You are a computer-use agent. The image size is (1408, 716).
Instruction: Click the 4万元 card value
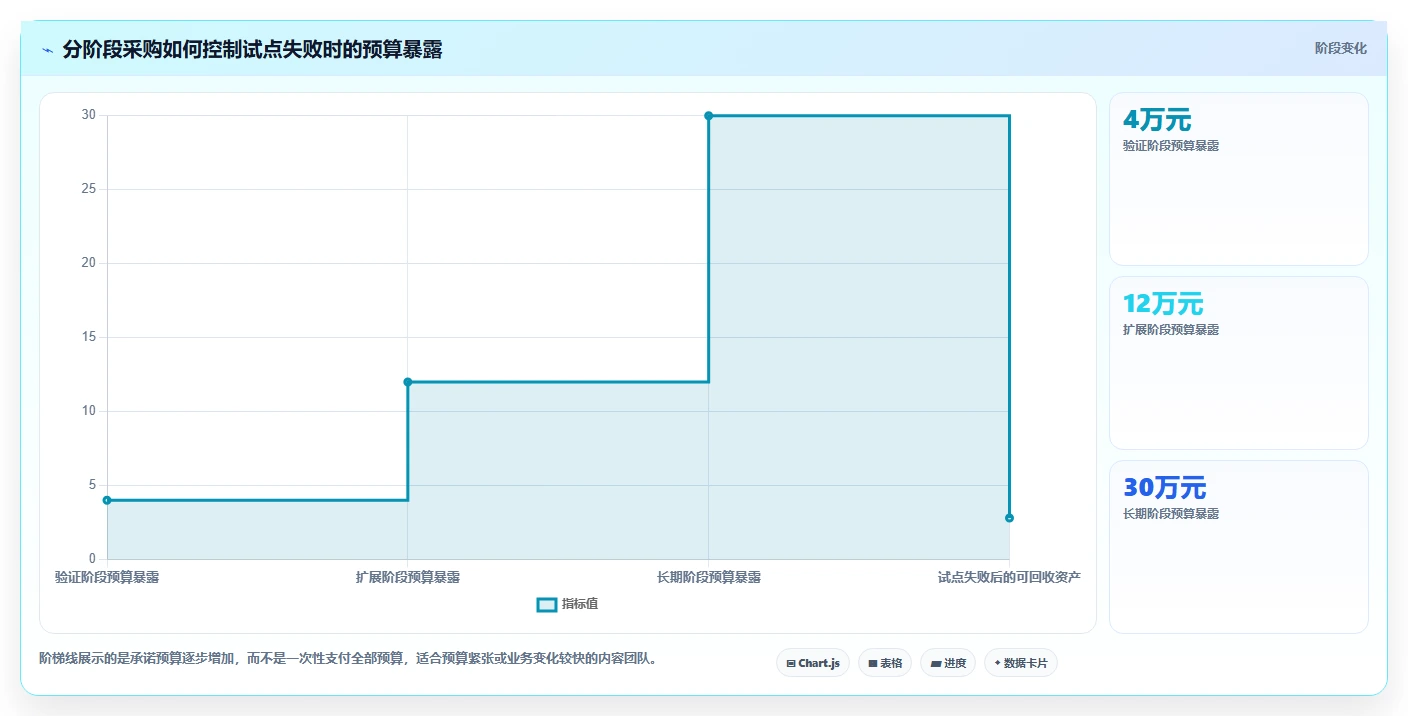1157,120
